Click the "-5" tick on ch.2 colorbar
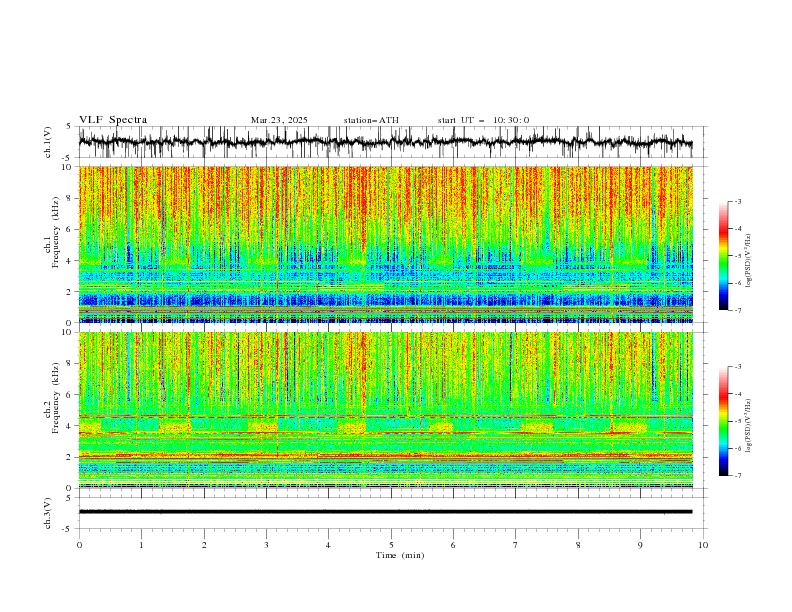 pos(737,421)
